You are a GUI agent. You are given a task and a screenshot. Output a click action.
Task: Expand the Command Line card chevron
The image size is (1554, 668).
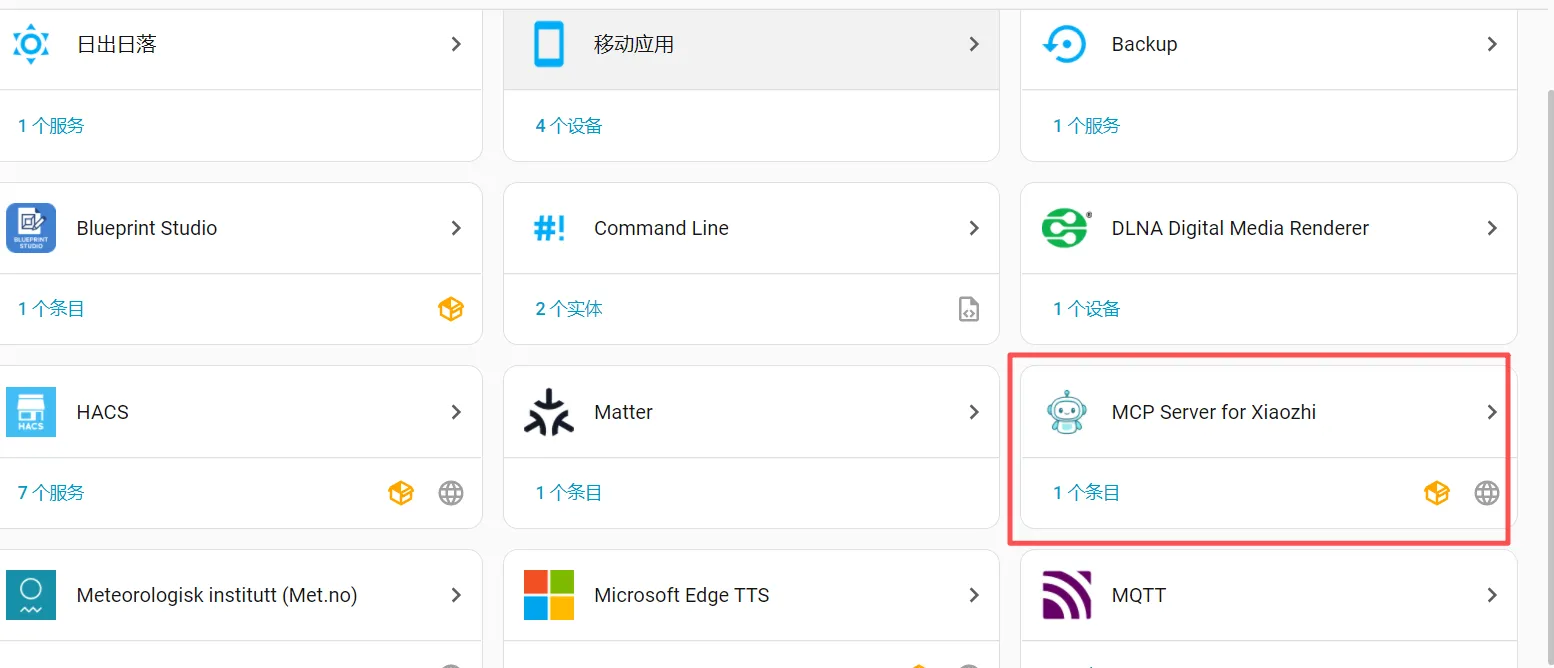[974, 228]
